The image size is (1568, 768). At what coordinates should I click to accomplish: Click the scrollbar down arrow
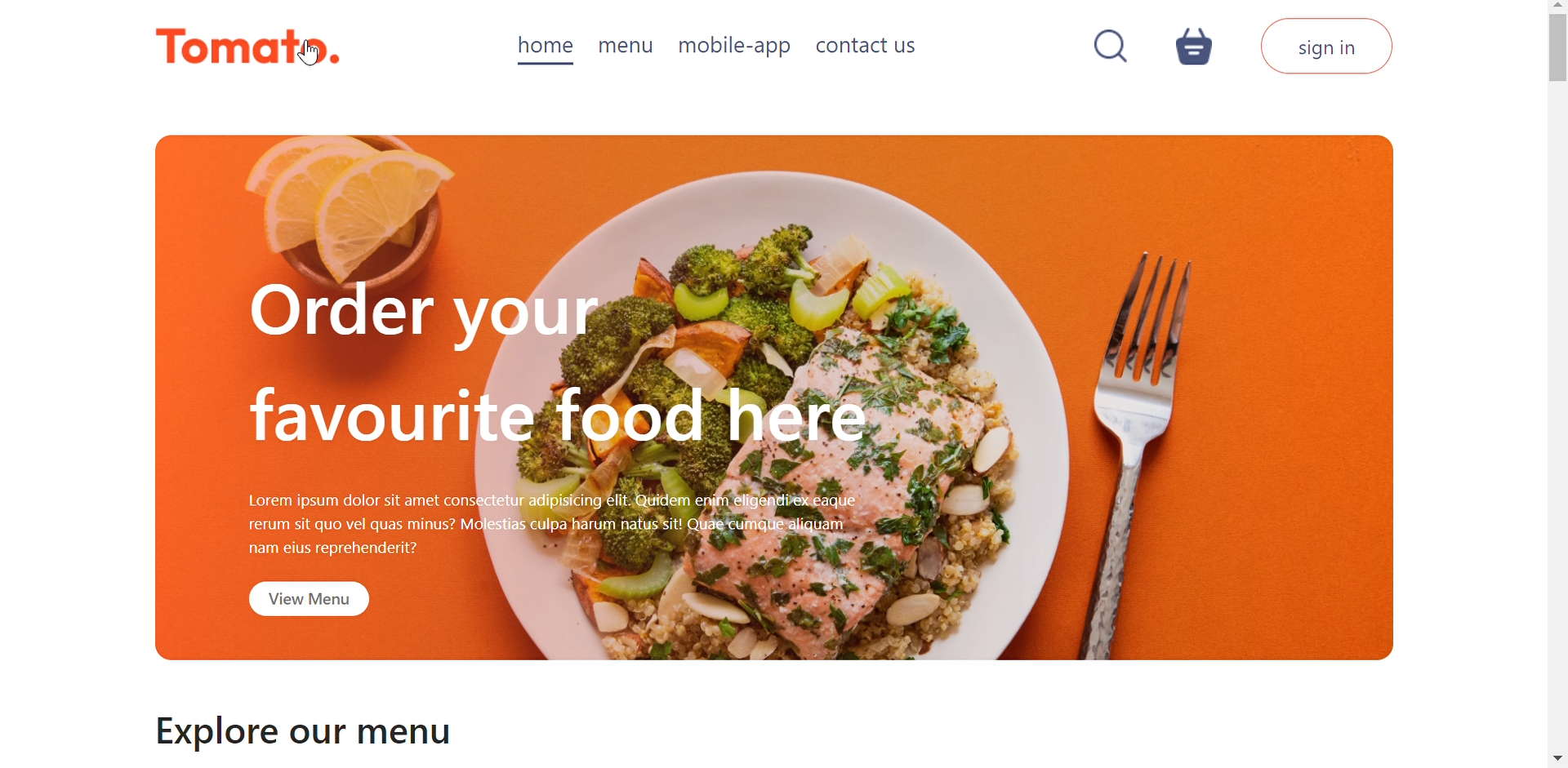[x=1557, y=759]
